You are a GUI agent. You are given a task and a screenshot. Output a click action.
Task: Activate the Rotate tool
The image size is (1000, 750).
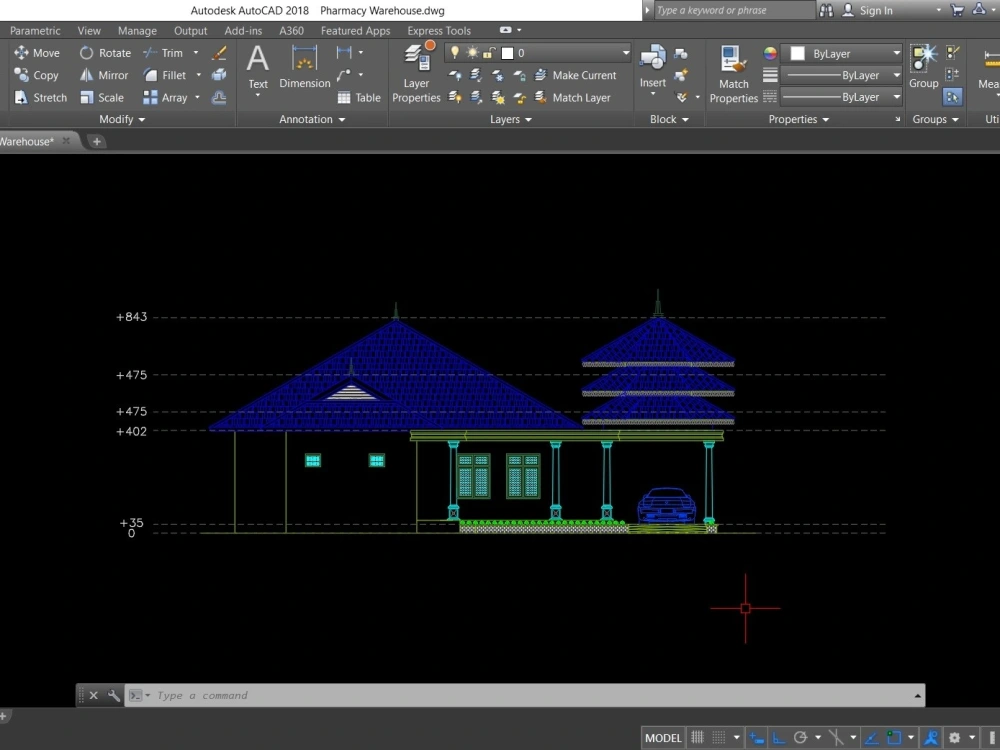click(104, 52)
